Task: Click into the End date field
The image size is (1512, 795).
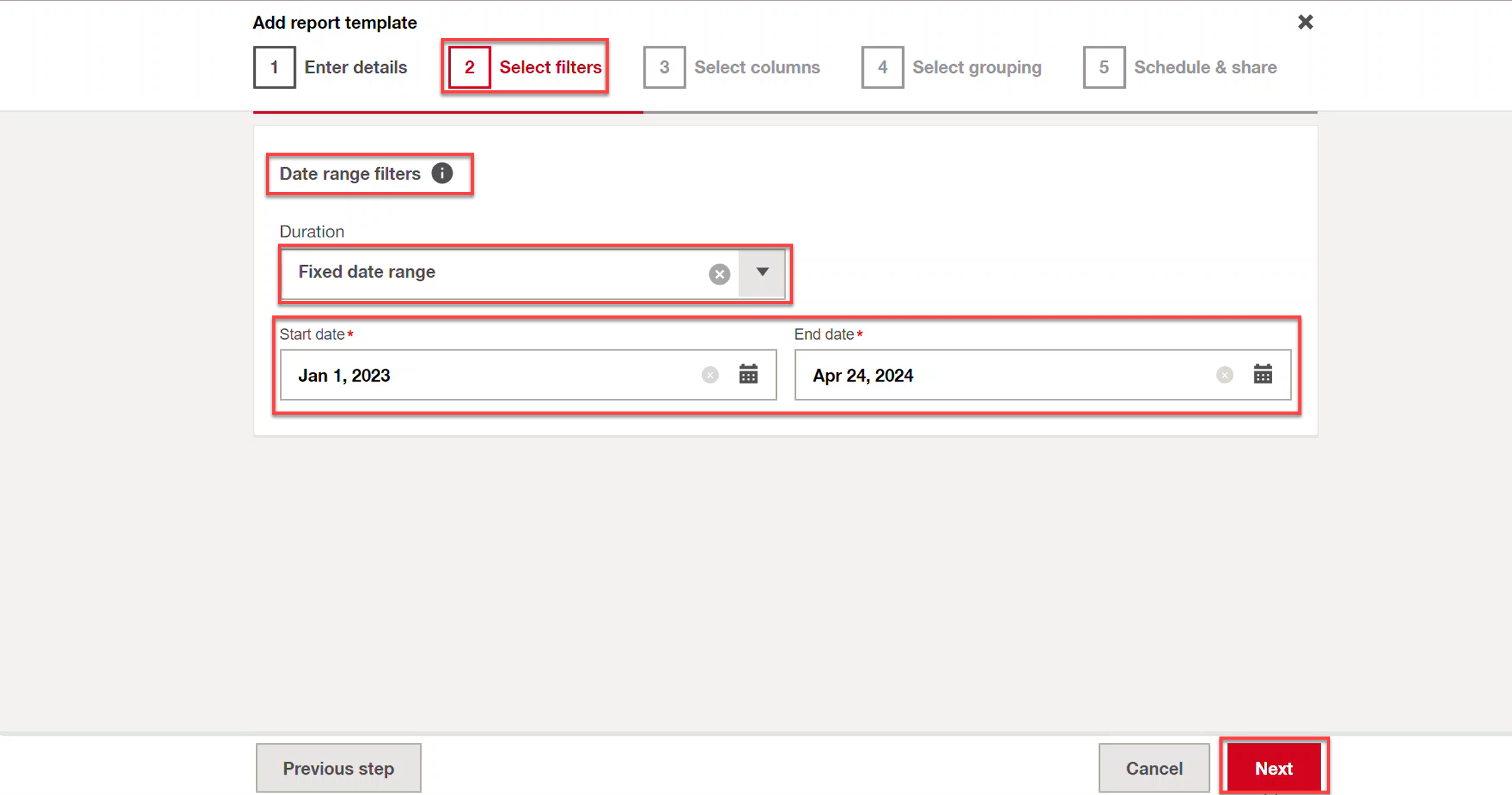Action: click(x=1043, y=375)
